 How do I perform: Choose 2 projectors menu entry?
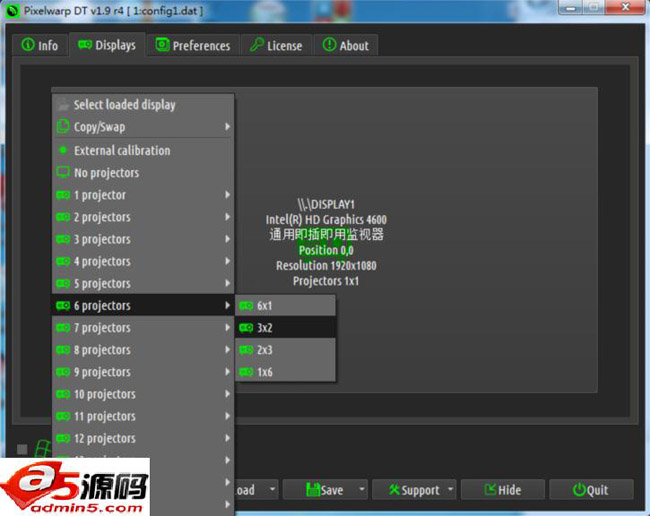point(143,217)
